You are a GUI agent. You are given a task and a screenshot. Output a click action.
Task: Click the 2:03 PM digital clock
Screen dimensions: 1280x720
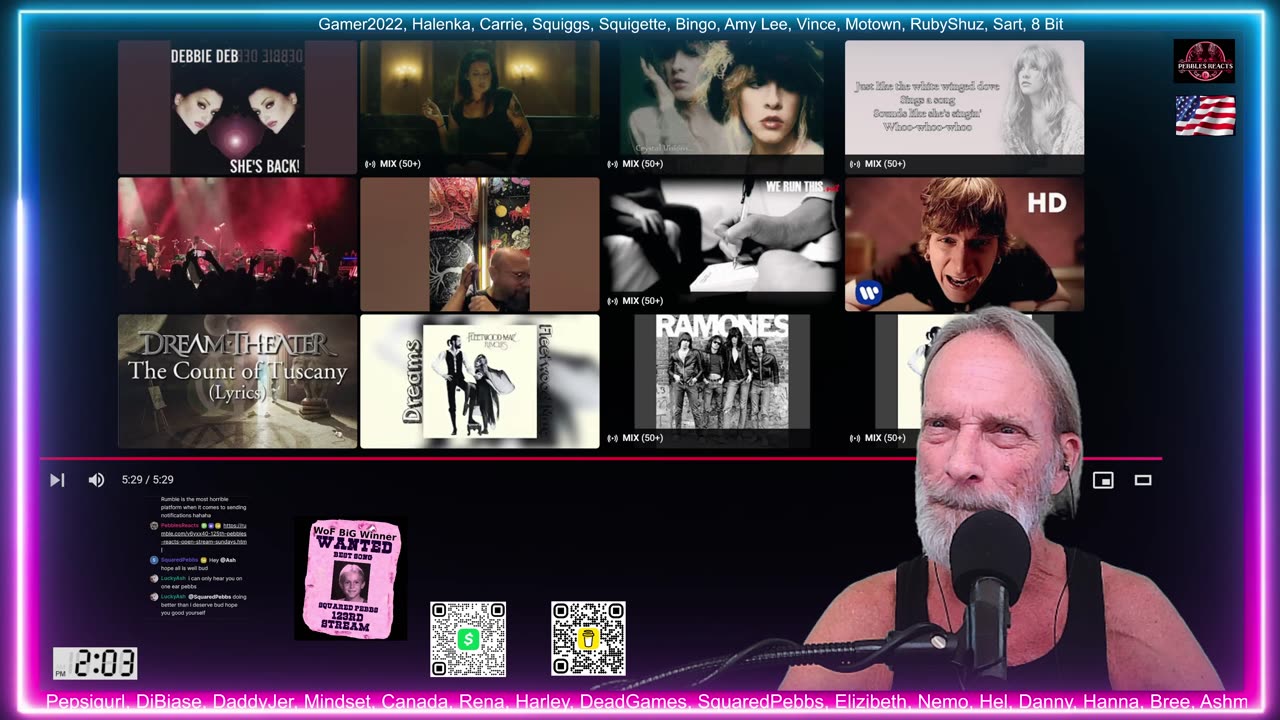click(95, 663)
